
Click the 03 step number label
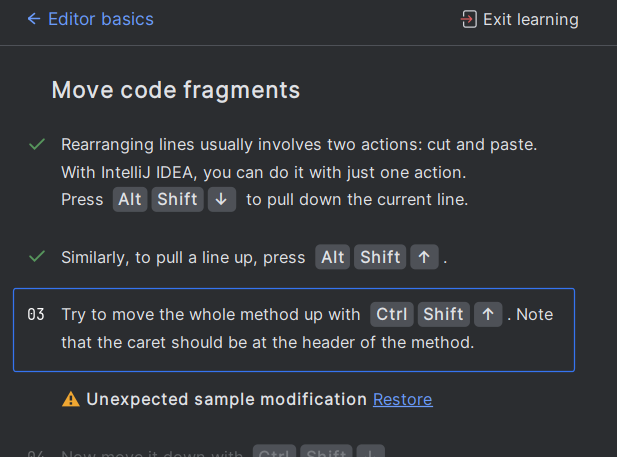36,315
